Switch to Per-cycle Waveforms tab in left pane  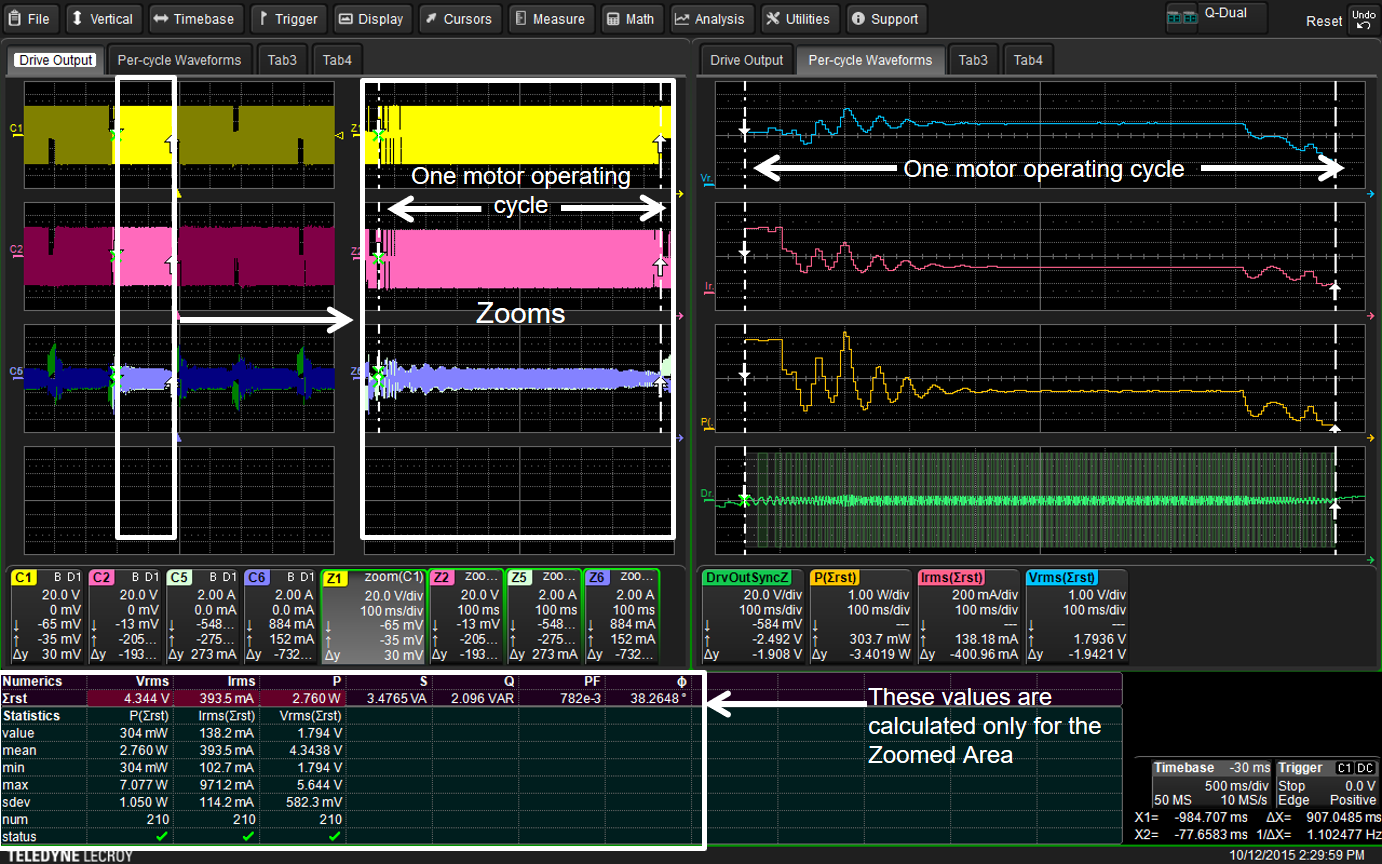coord(179,60)
